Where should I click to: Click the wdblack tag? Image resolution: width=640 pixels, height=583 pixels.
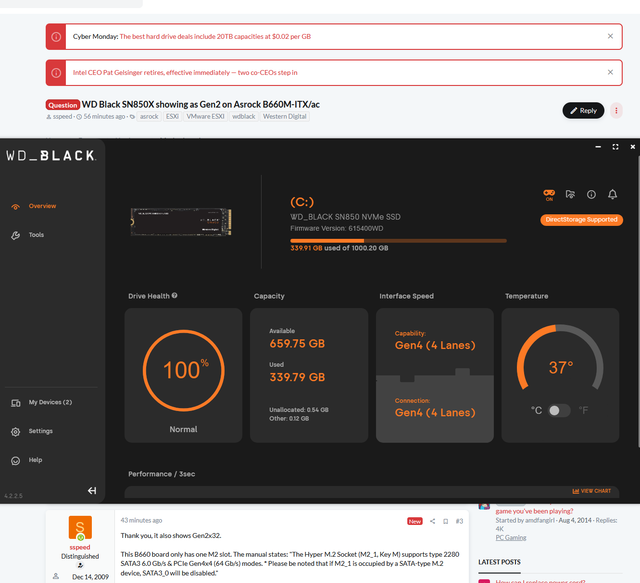click(244, 116)
